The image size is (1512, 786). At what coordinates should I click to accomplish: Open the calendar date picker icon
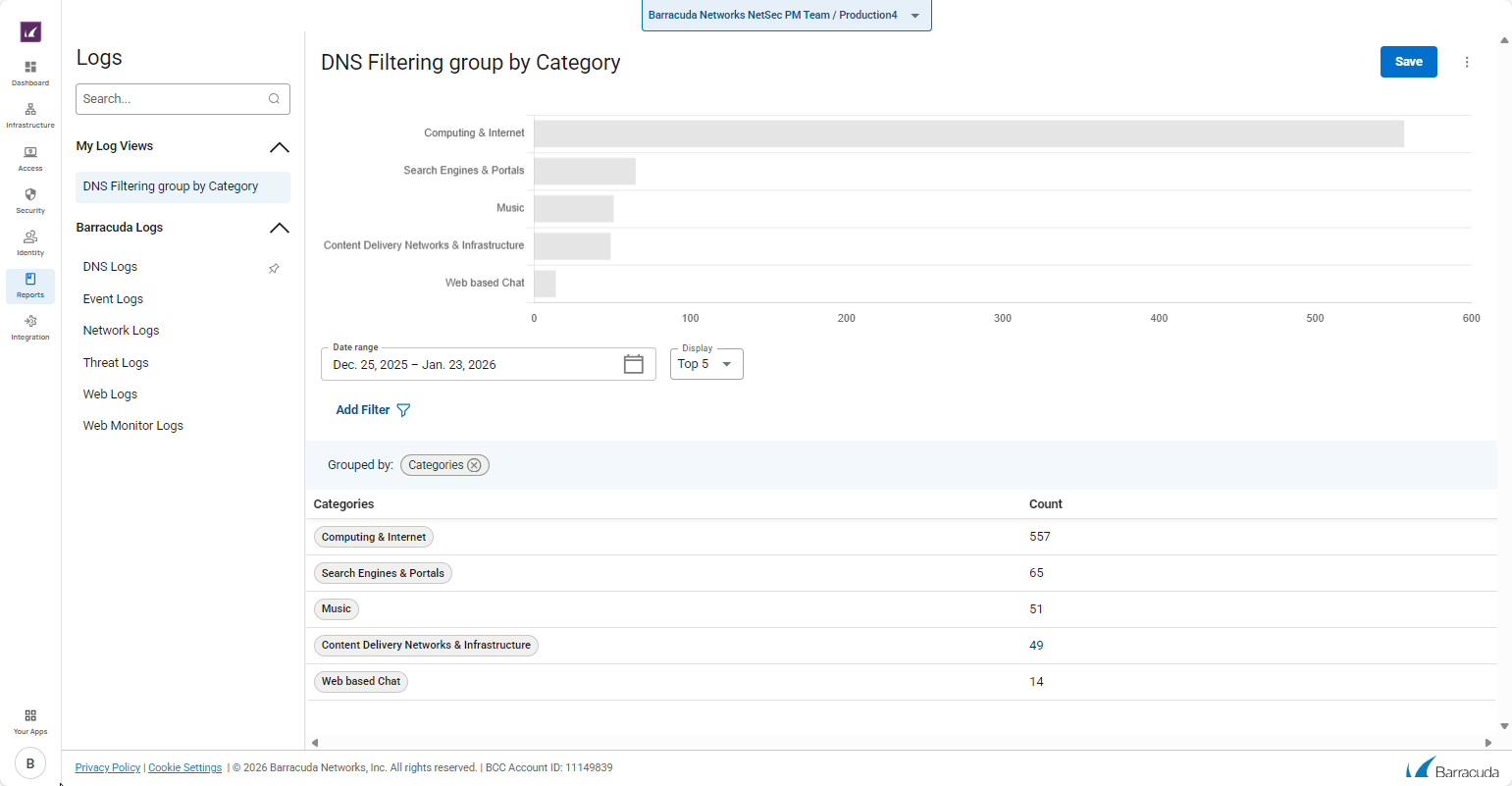634,364
